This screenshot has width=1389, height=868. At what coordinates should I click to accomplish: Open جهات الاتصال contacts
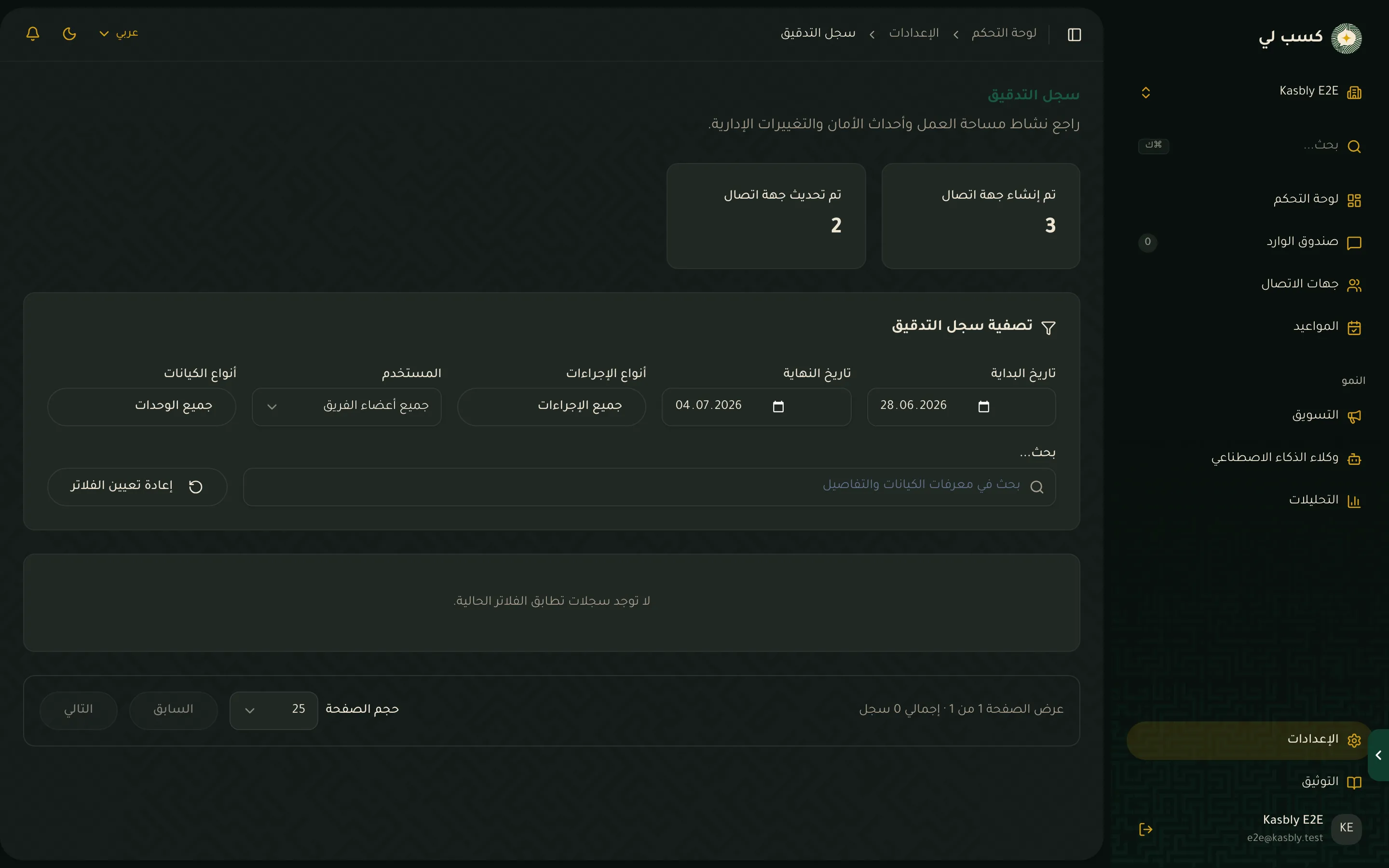(x=1250, y=285)
